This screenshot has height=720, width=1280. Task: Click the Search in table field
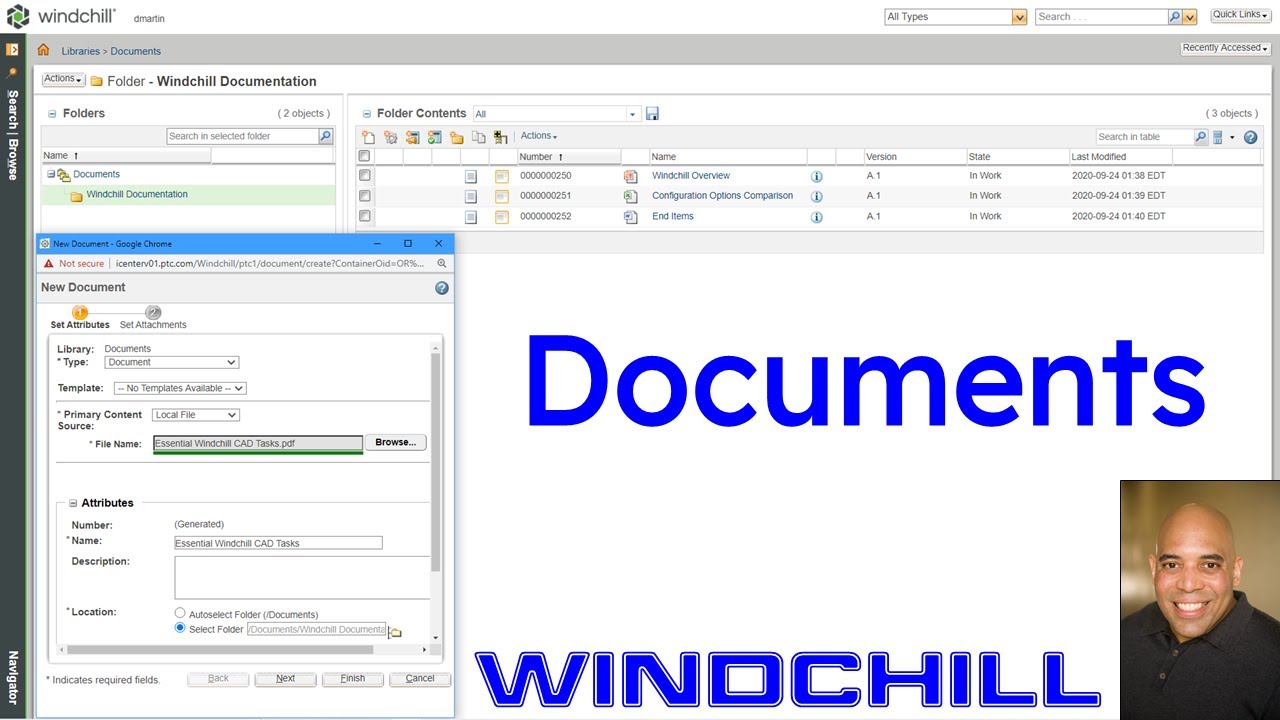tap(1144, 137)
